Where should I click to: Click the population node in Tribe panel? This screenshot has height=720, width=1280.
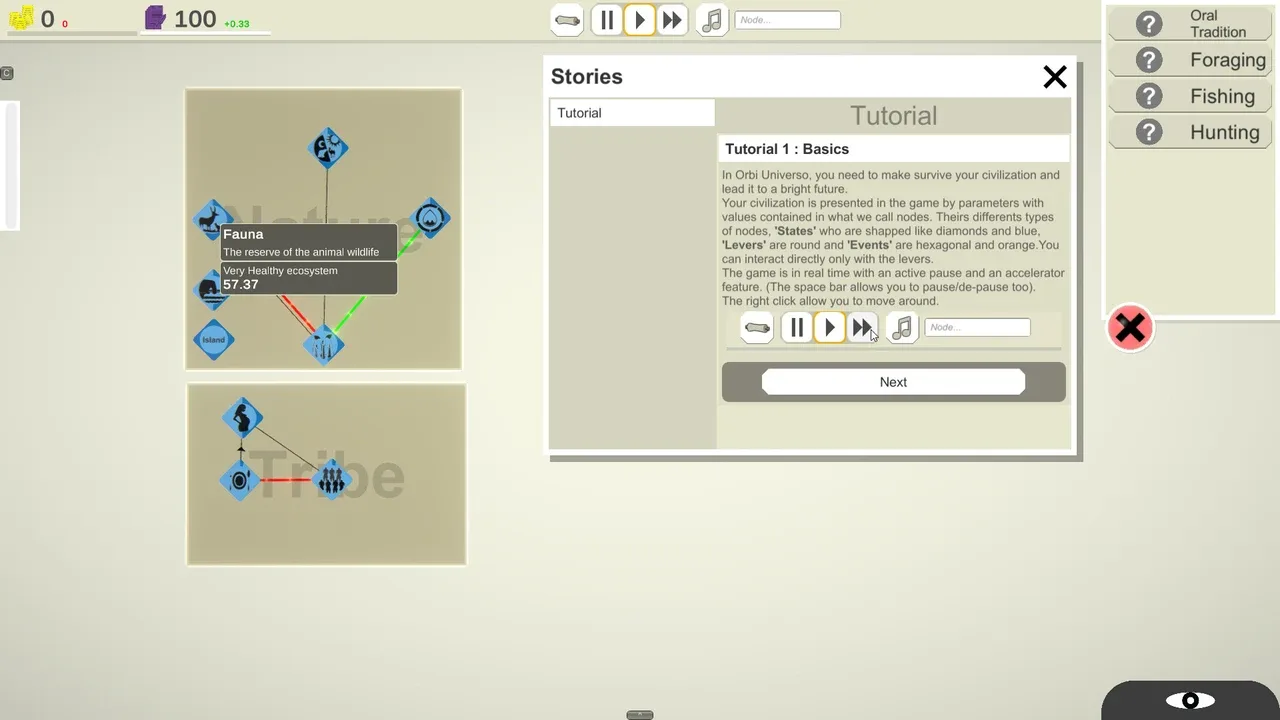click(331, 480)
